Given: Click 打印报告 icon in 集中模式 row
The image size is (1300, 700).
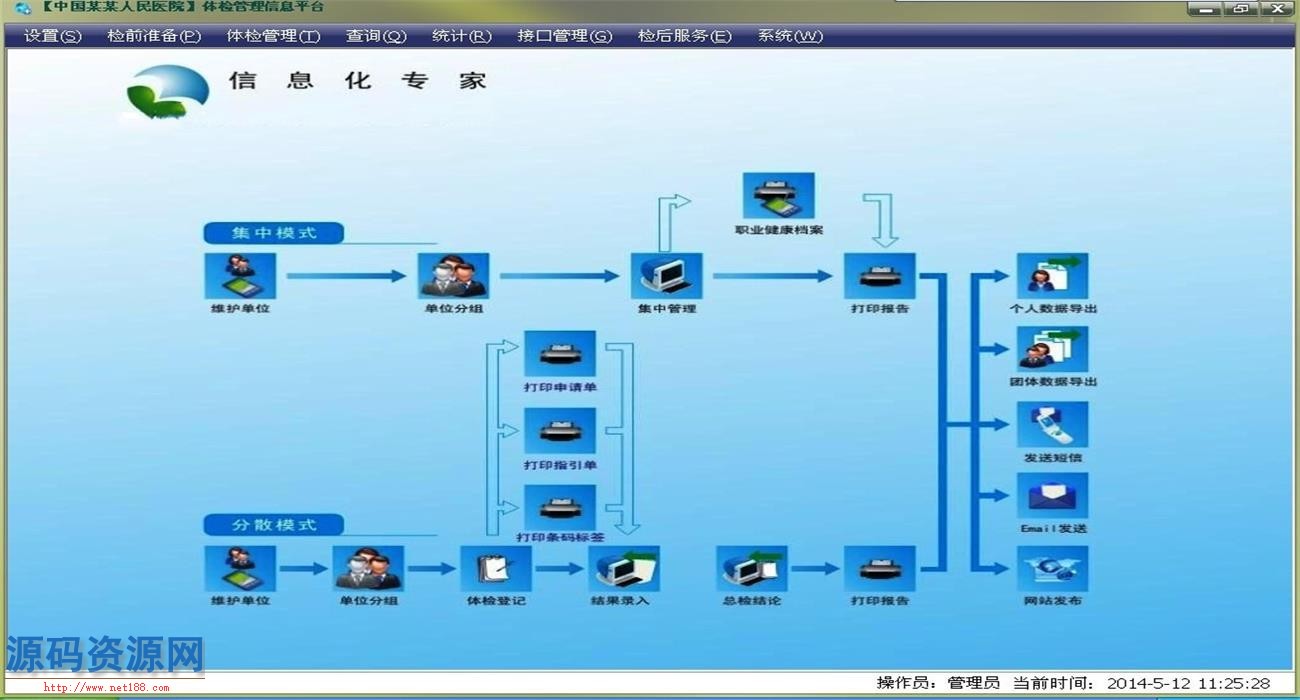Looking at the screenshot, I should [880, 276].
